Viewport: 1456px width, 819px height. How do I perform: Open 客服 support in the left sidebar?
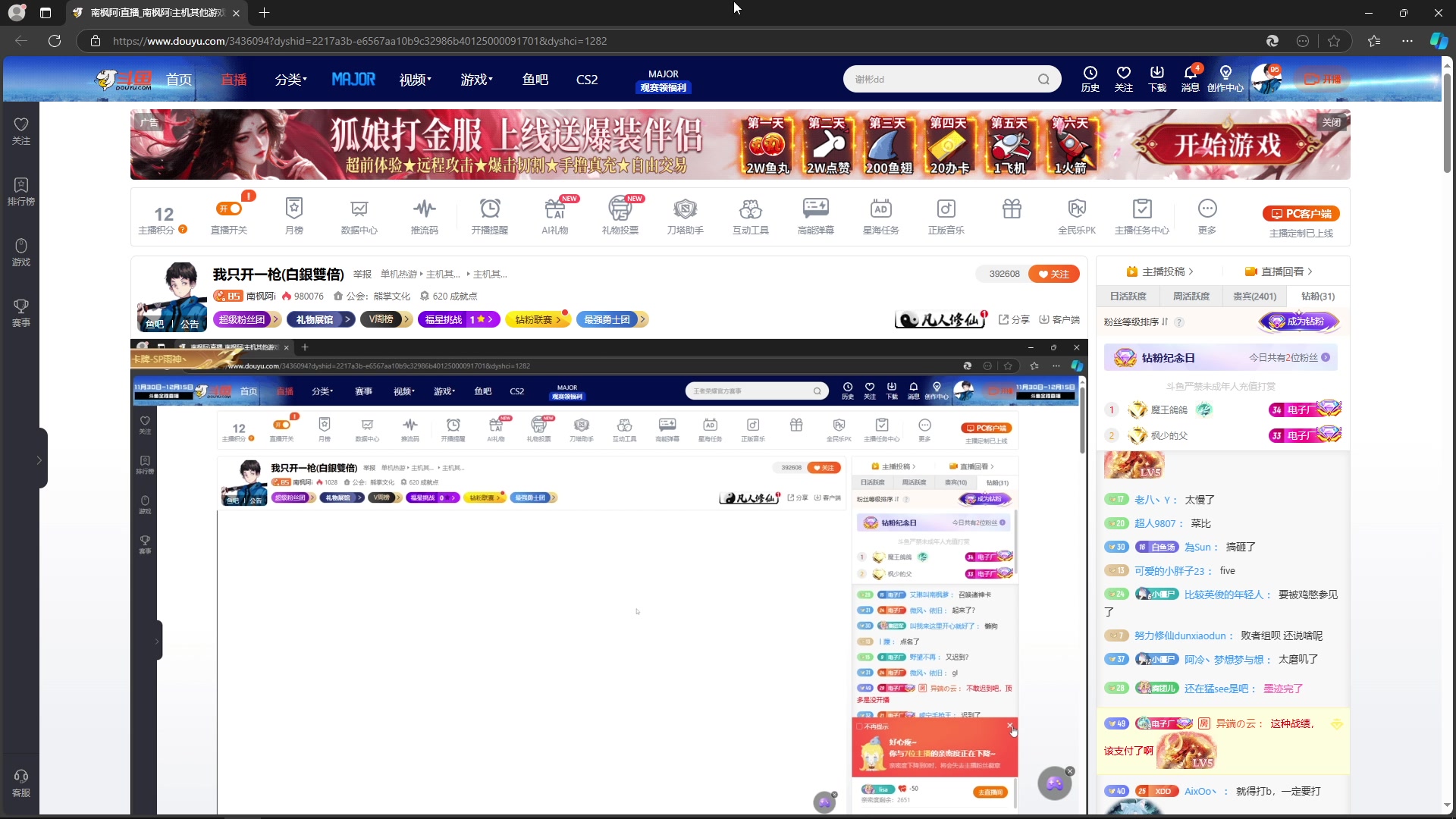pos(21,783)
